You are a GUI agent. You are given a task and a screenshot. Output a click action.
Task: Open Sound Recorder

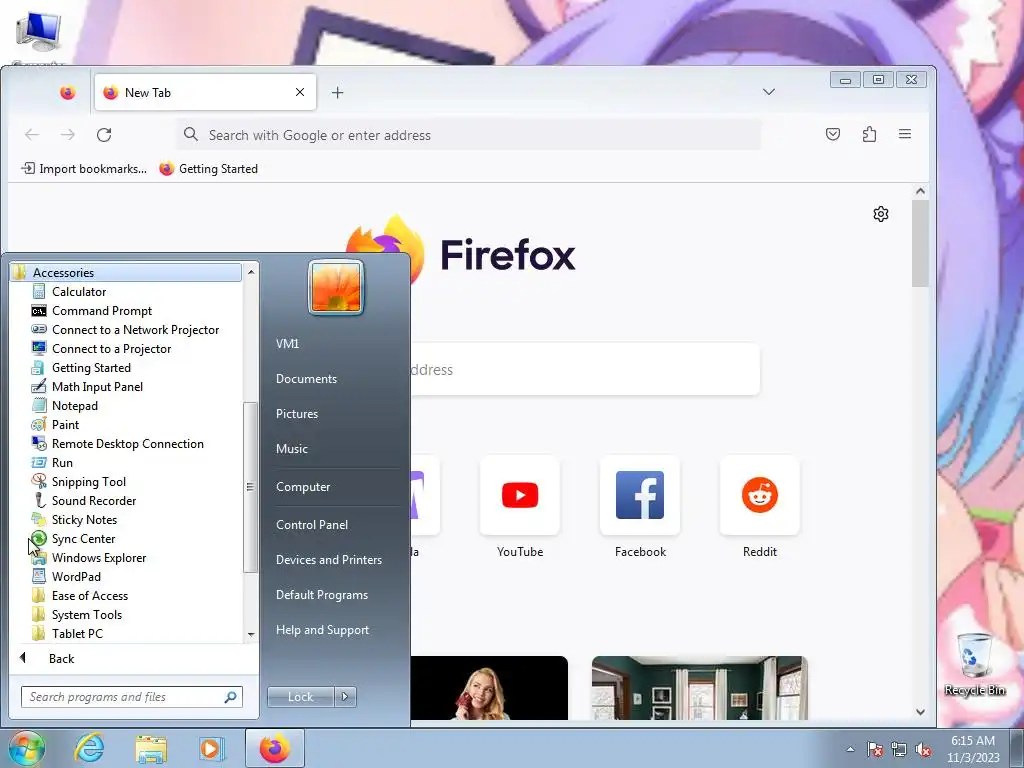point(93,500)
